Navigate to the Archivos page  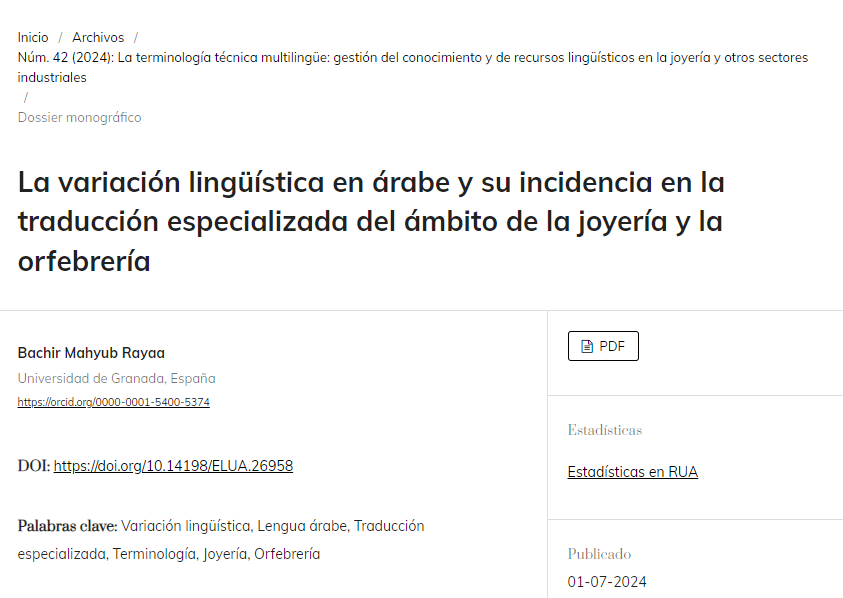[x=97, y=37]
